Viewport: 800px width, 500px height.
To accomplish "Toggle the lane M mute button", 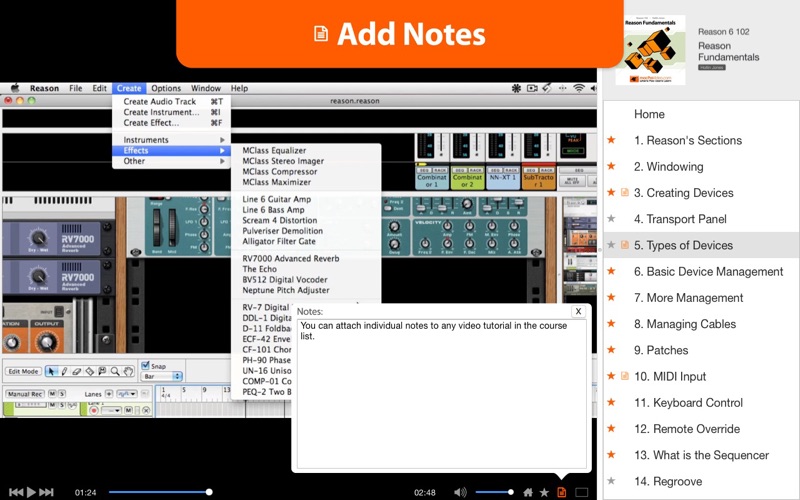I will click(129, 410).
